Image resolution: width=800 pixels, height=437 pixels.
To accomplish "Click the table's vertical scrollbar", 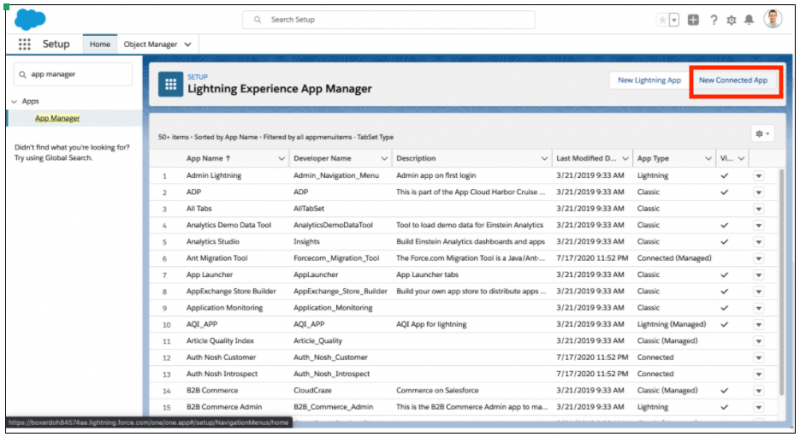I will click(781, 282).
